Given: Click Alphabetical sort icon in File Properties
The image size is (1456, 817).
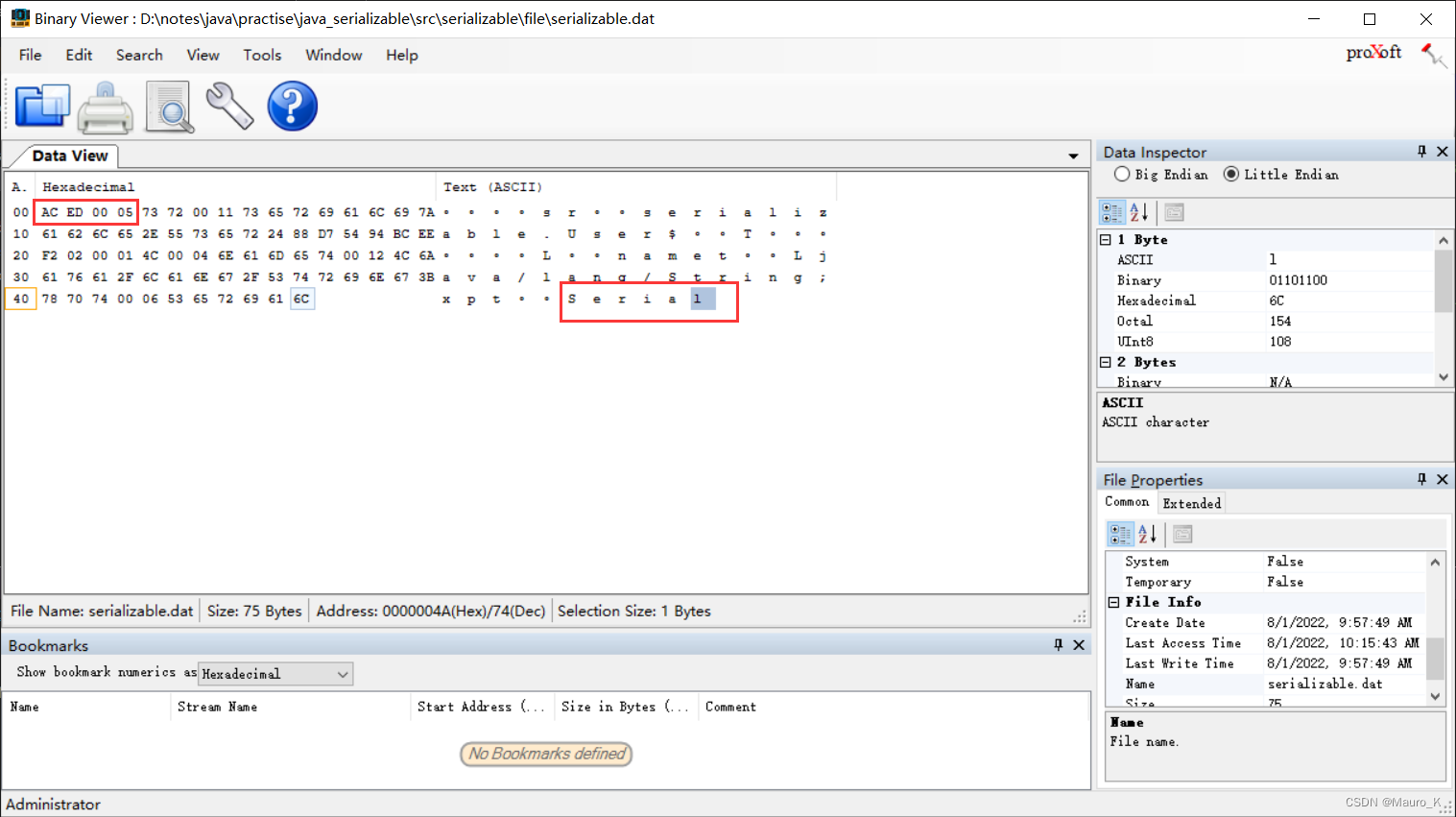Looking at the screenshot, I should tap(1147, 534).
